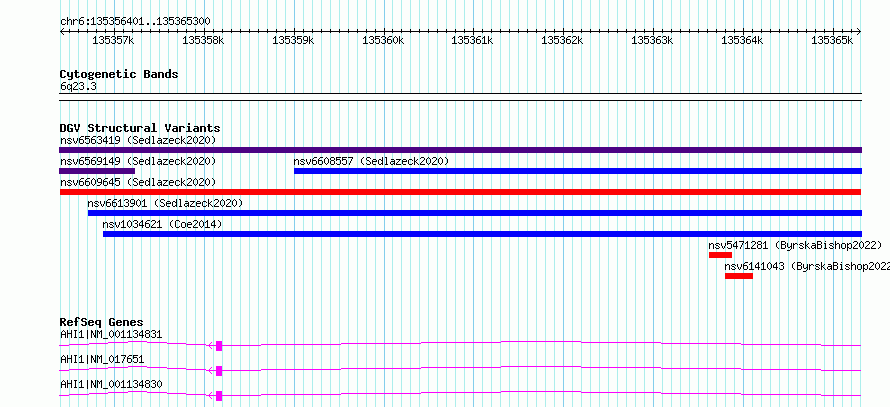890x407 pixels.
Task: Click the 135363k ruler position
Action: (x=653, y=40)
